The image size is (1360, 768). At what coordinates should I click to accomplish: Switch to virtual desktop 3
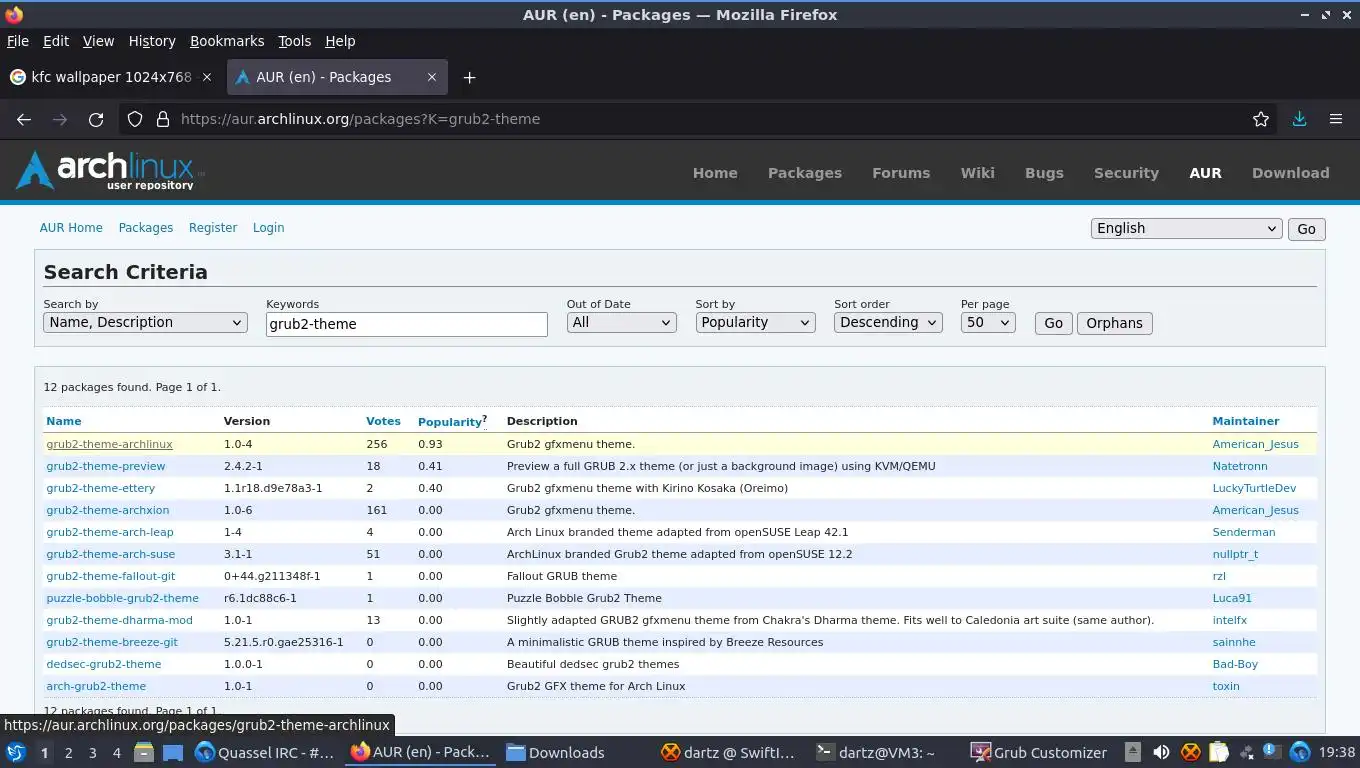[92, 753]
